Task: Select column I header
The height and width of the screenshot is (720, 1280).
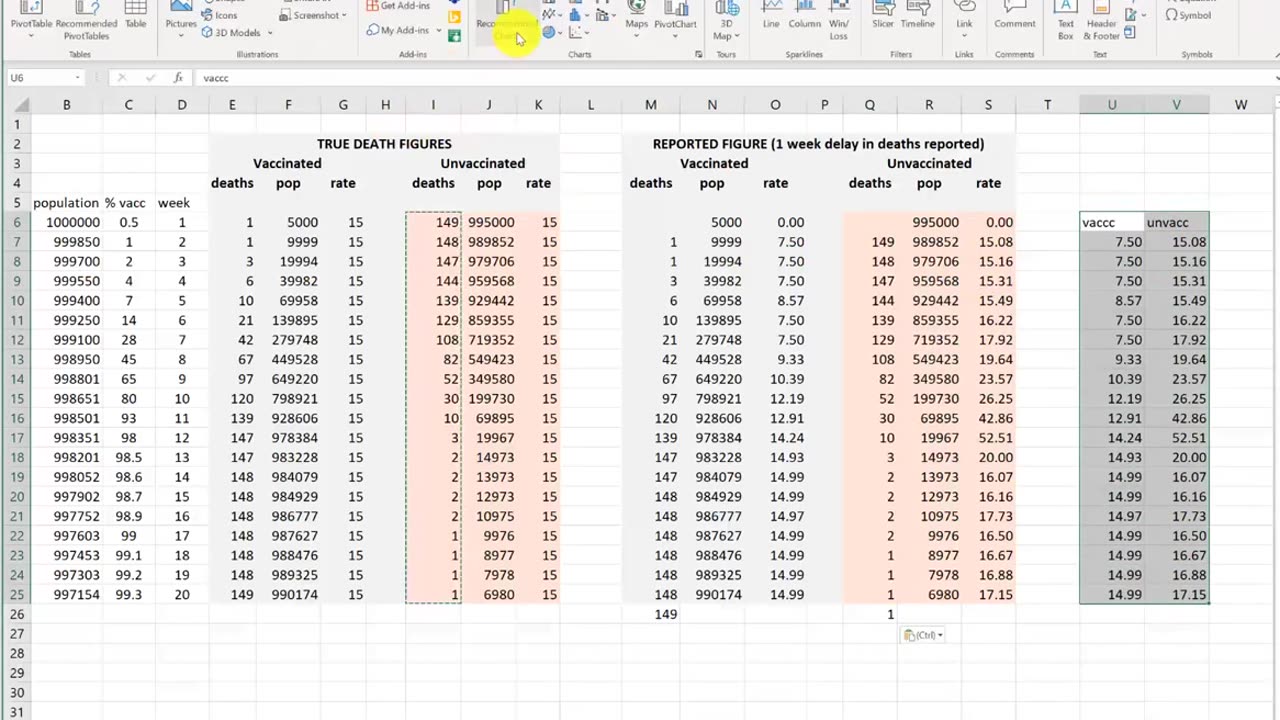Action: point(433,104)
